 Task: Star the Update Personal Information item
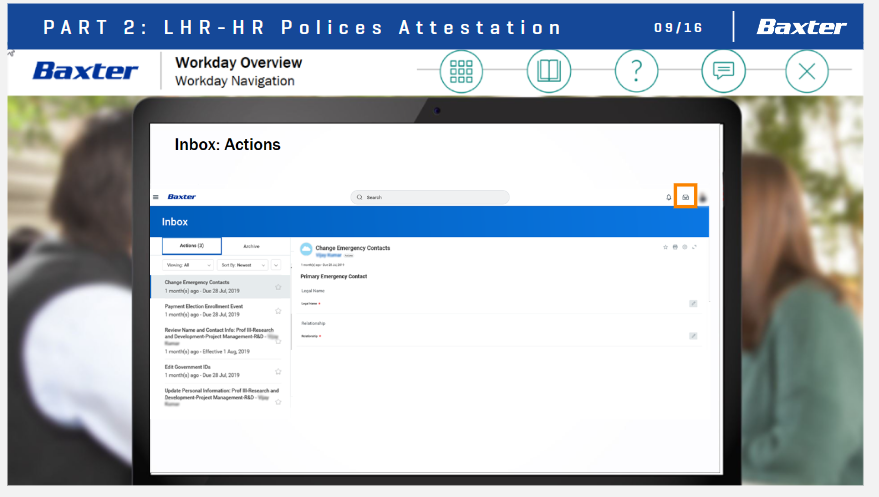pyautogui.click(x=278, y=402)
